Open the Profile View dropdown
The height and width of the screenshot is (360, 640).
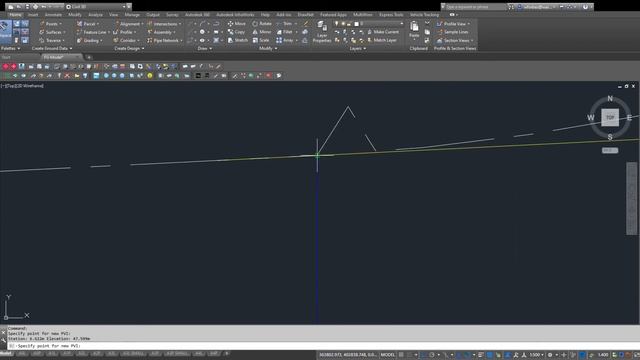pos(453,24)
